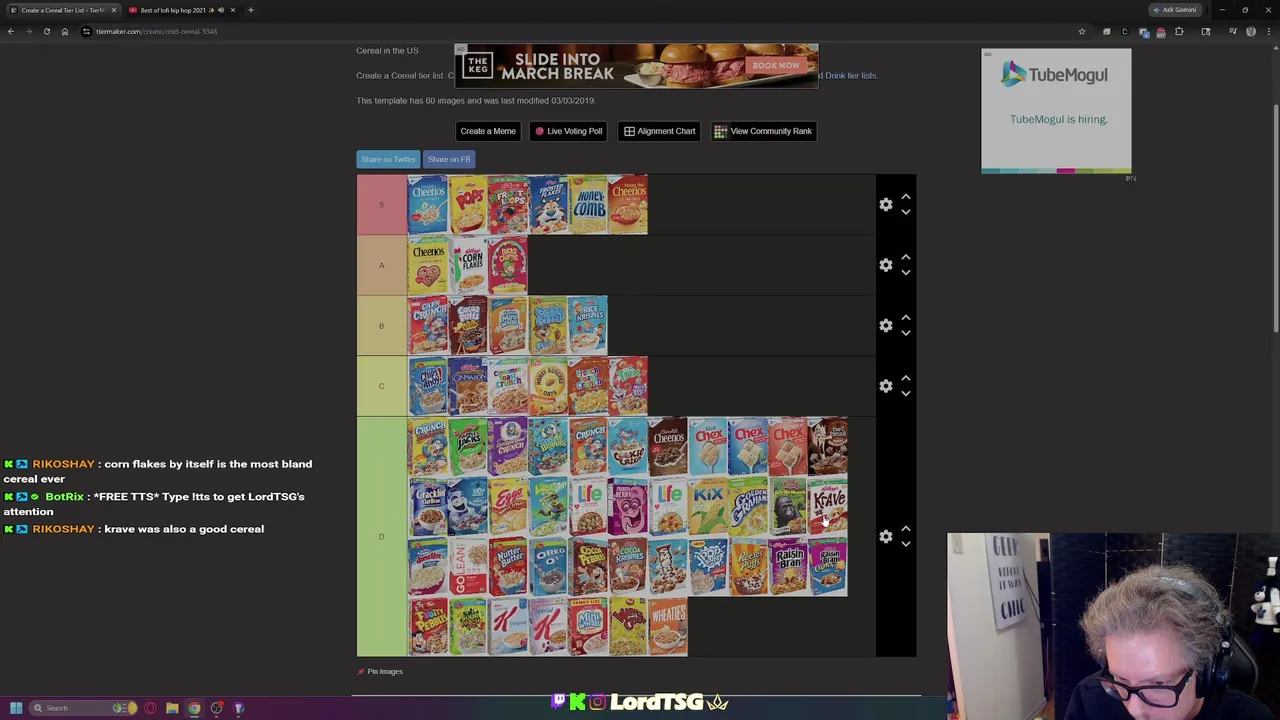Open the Alignment Chart
Viewport: 1280px width, 720px height.
pos(659,131)
